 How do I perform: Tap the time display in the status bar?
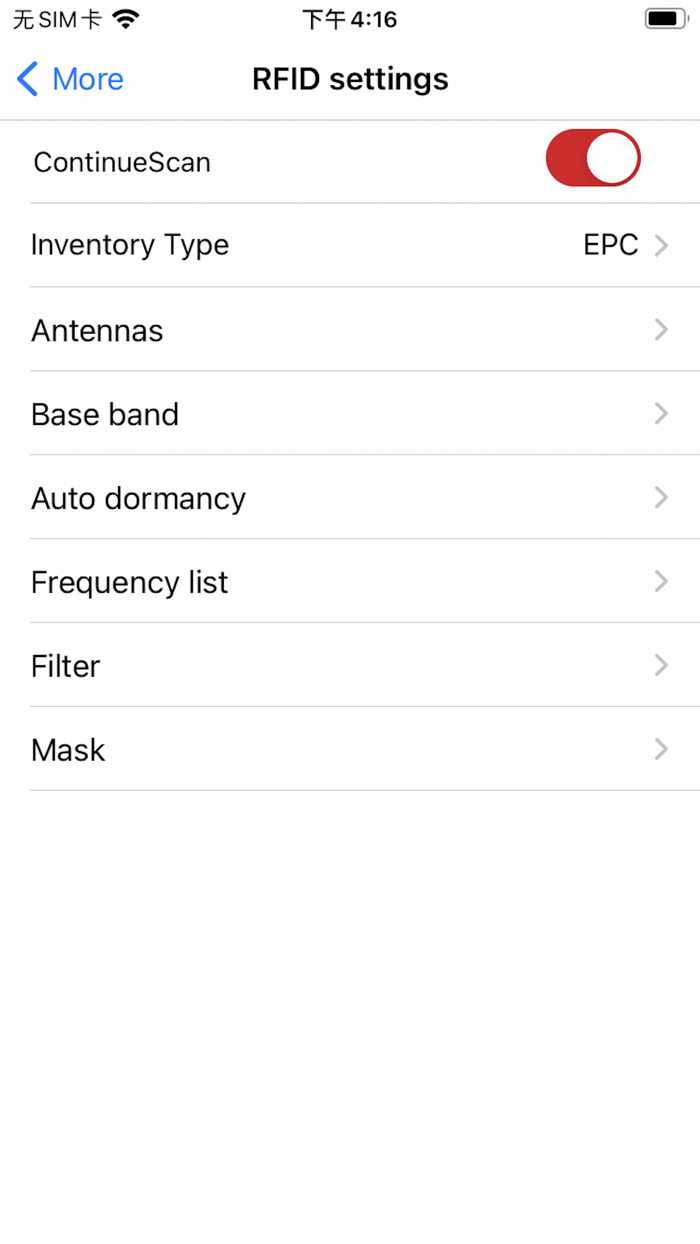pos(350,17)
